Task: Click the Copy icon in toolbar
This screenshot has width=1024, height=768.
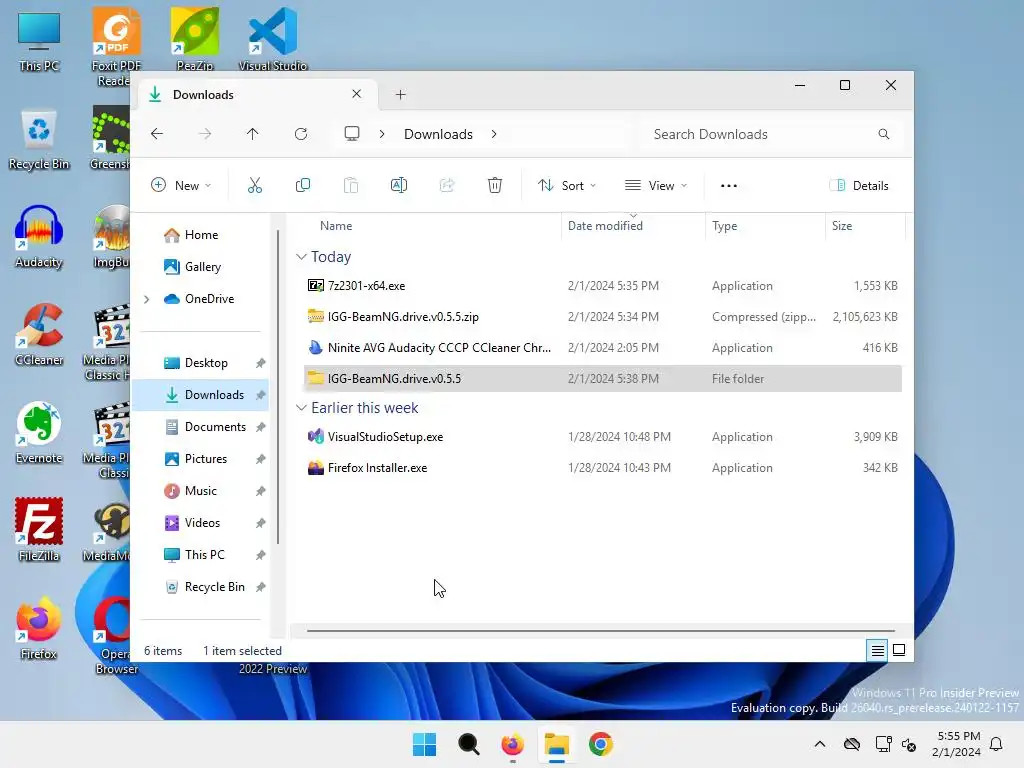Action: click(302, 185)
